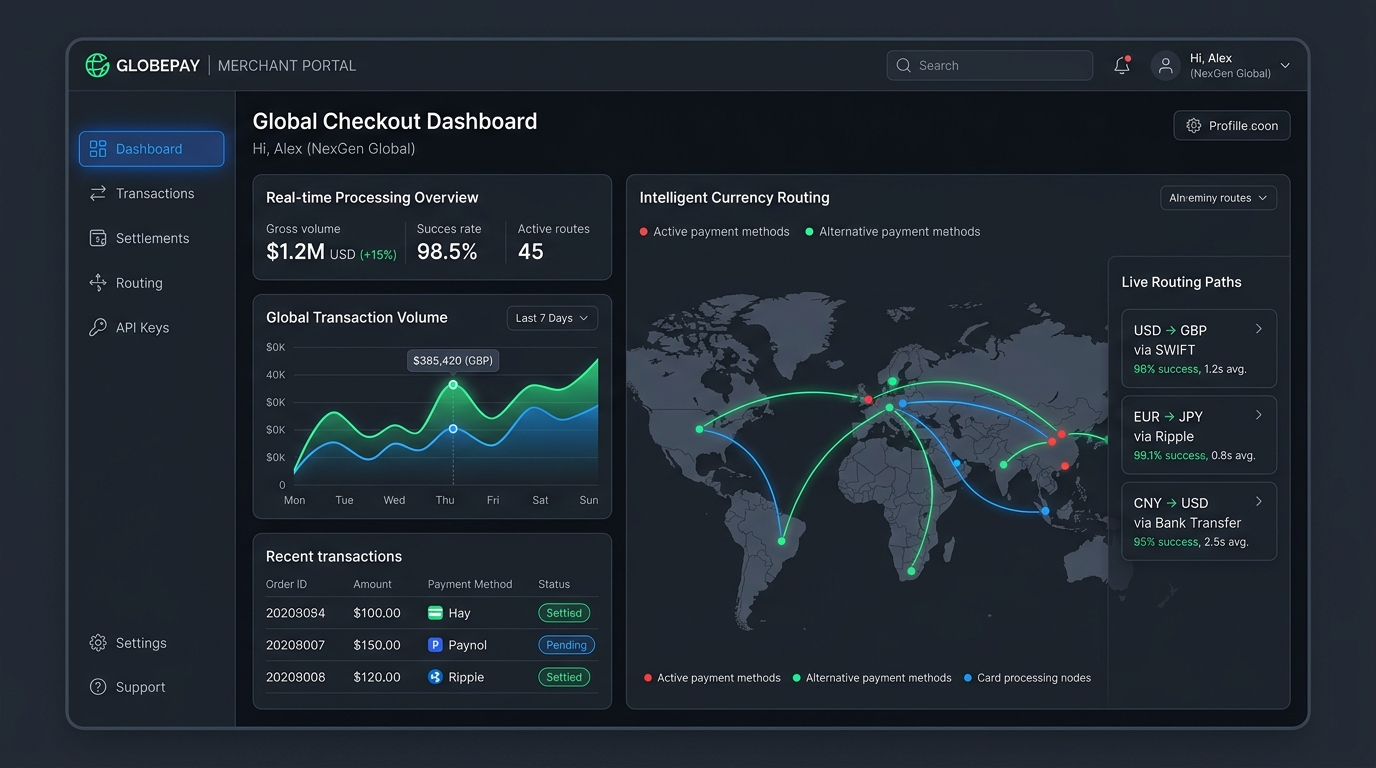
Task: Click the 98.5% success rate value
Action: tap(447, 252)
